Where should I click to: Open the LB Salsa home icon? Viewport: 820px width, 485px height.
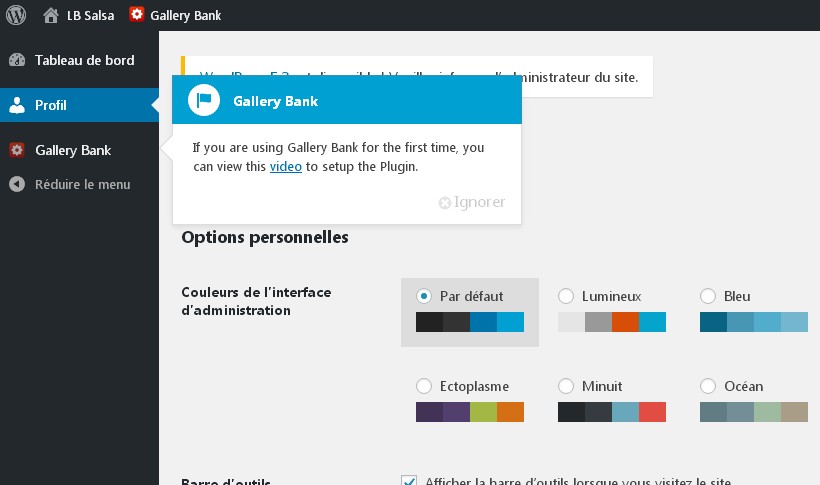pos(51,16)
